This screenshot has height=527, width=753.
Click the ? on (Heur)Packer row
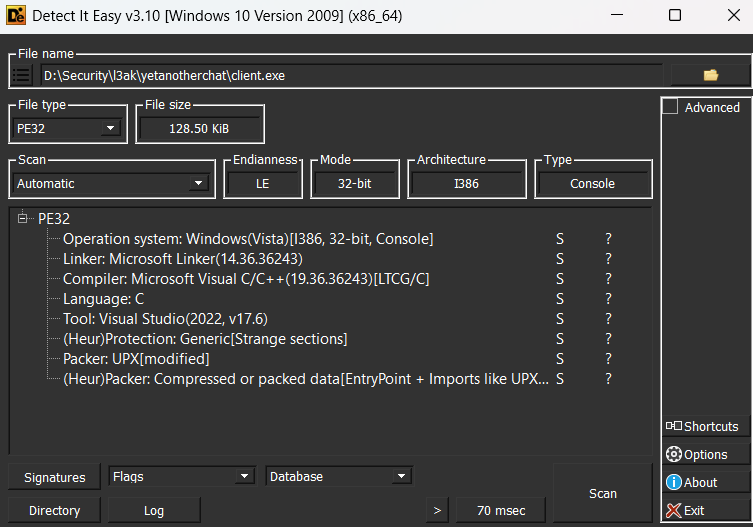coord(608,379)
